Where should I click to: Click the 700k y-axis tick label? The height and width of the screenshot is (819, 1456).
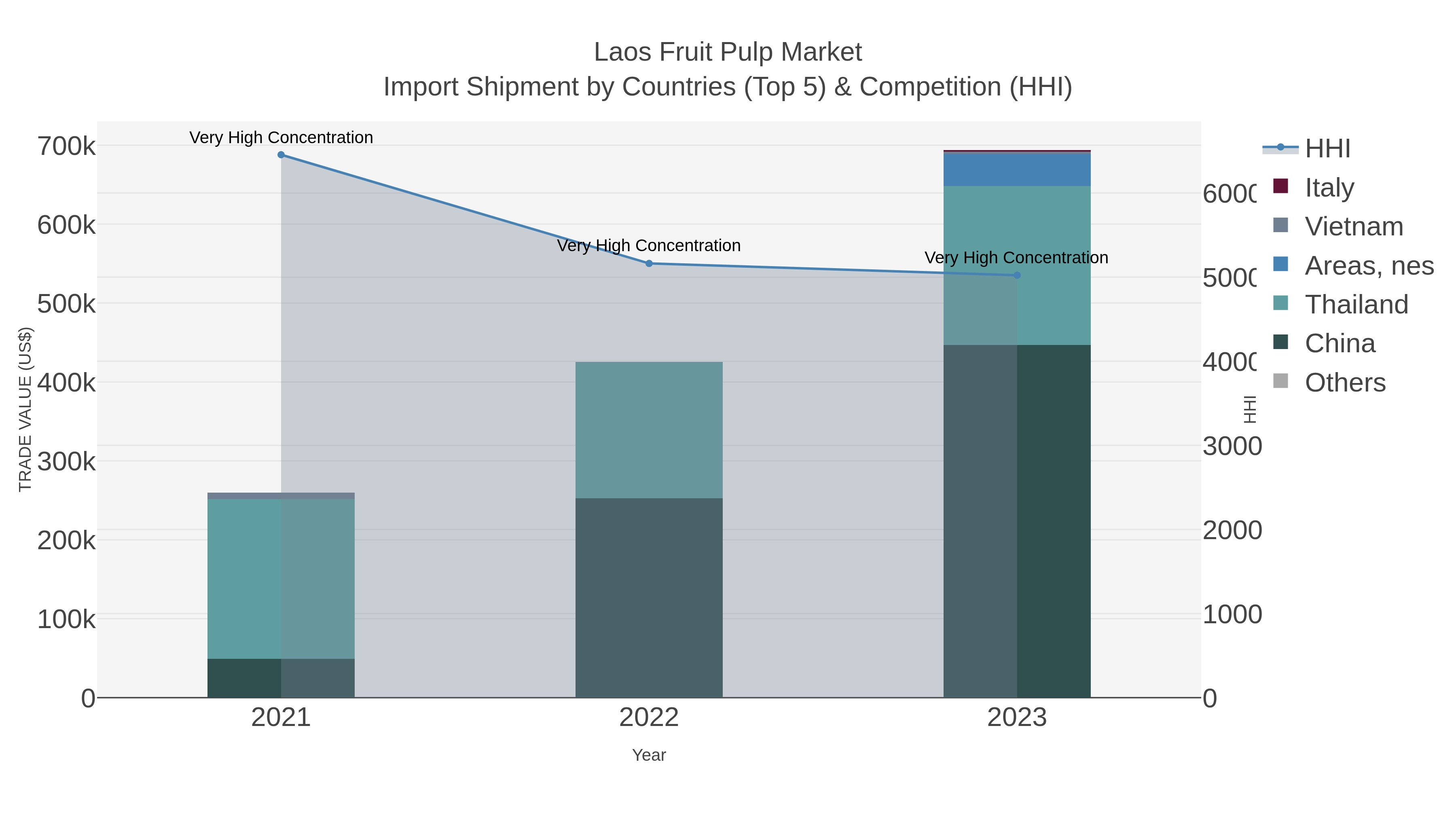66,146
